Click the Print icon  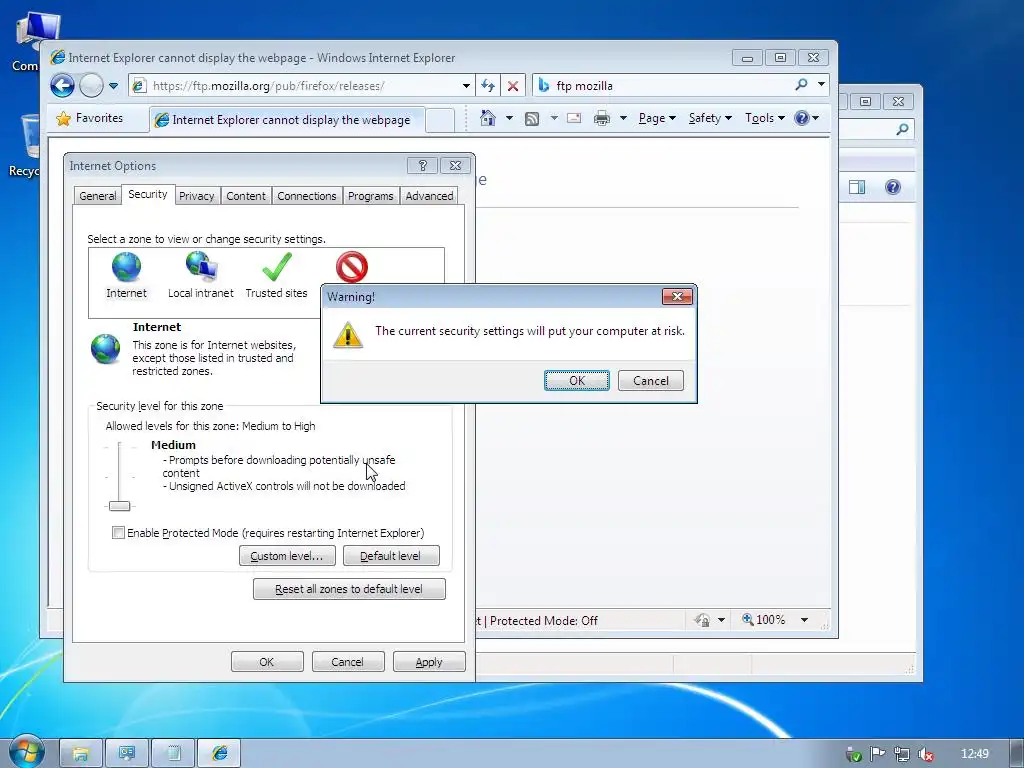(601, 118)
